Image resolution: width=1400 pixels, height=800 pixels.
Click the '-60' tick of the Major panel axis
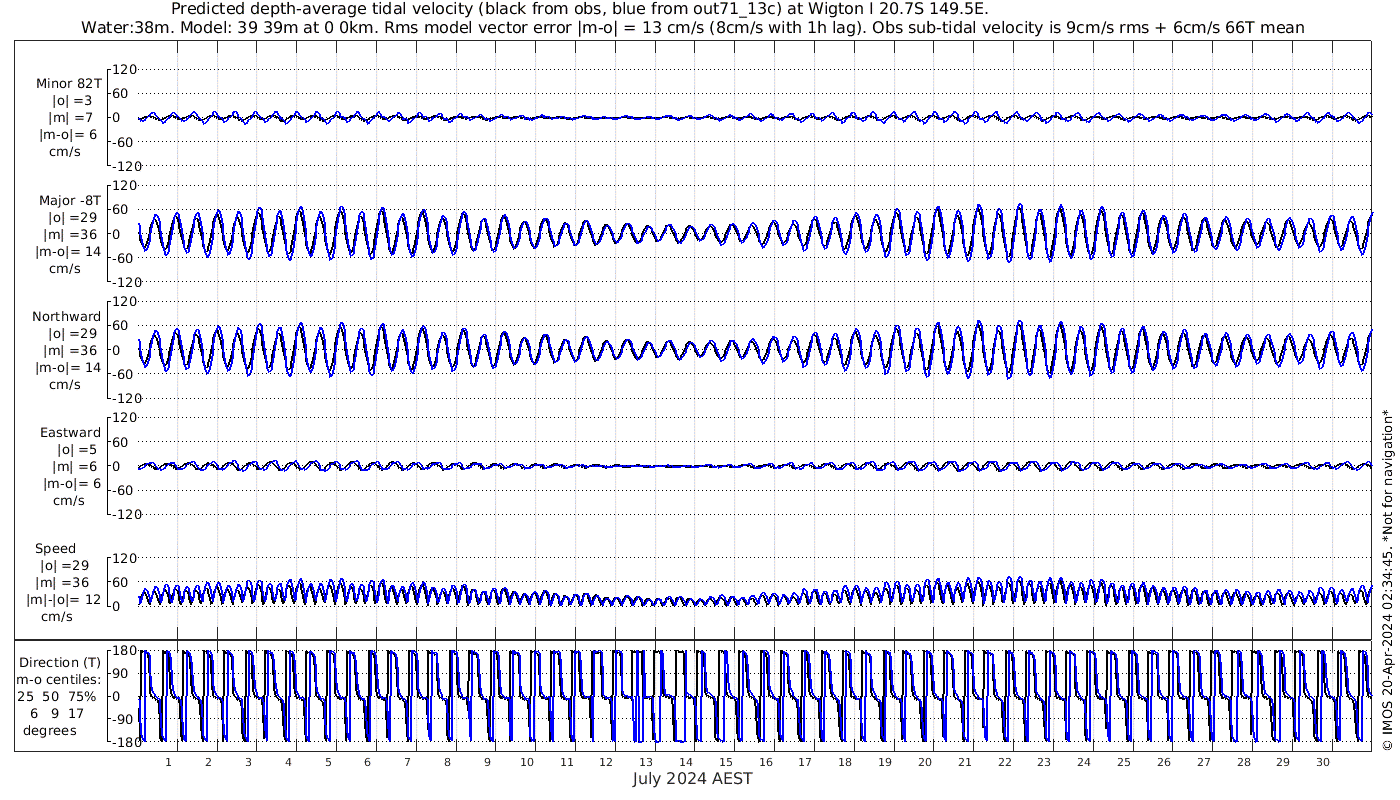[x=124, y=258]
